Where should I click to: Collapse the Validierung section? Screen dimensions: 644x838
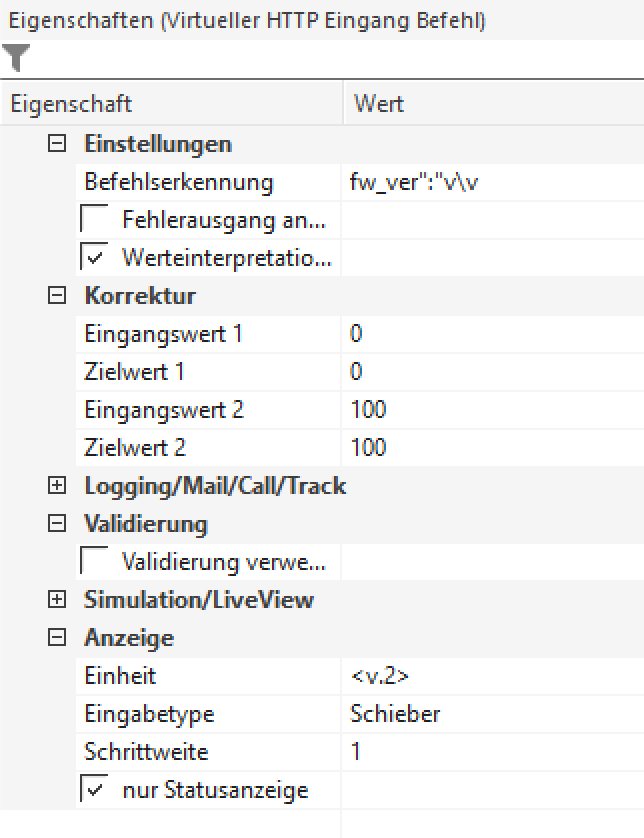pos(57,524)
